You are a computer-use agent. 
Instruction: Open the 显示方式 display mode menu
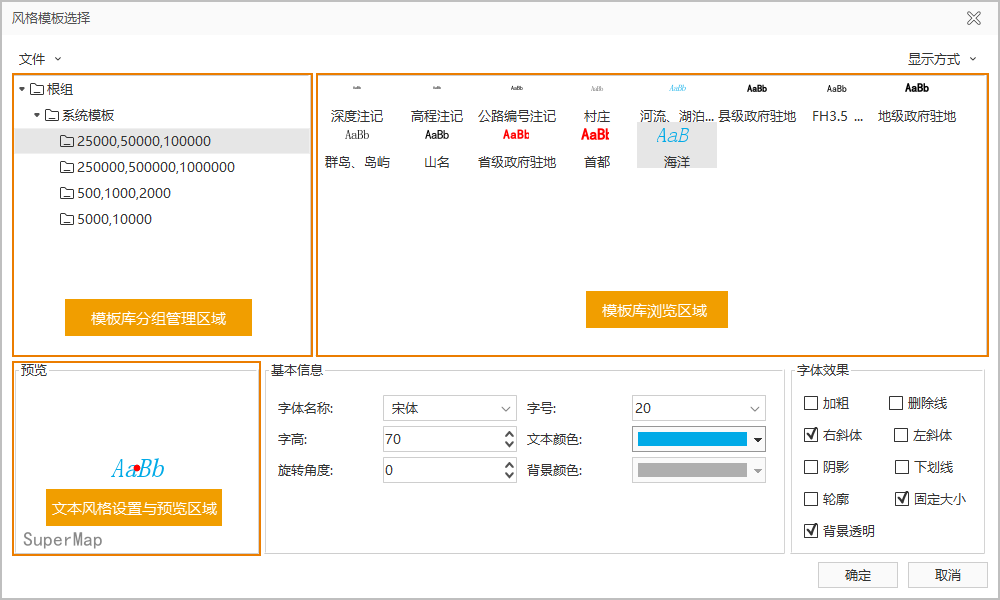(942, 59)
